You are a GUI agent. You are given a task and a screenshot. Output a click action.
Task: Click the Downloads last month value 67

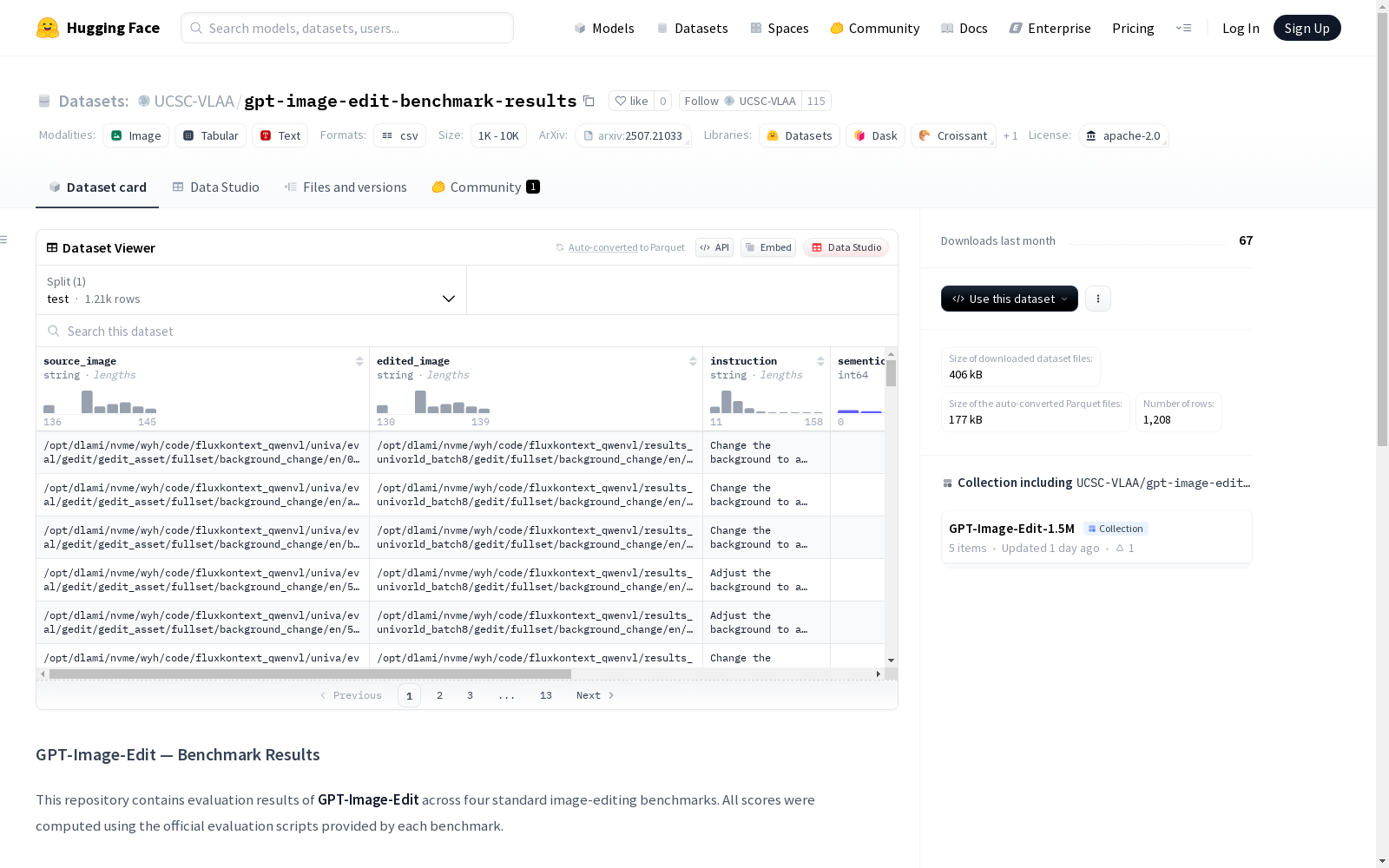(x=1246, y=240)
